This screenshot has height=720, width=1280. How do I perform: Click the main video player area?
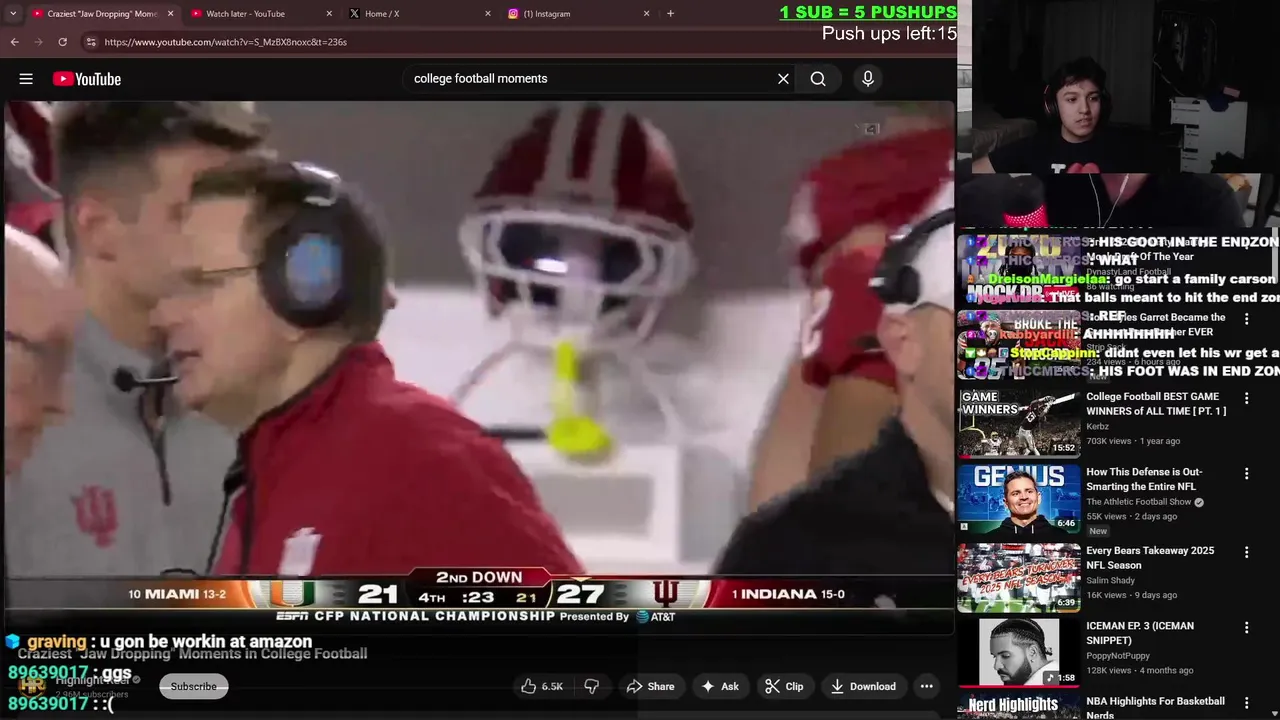click(x=478, y=365)
